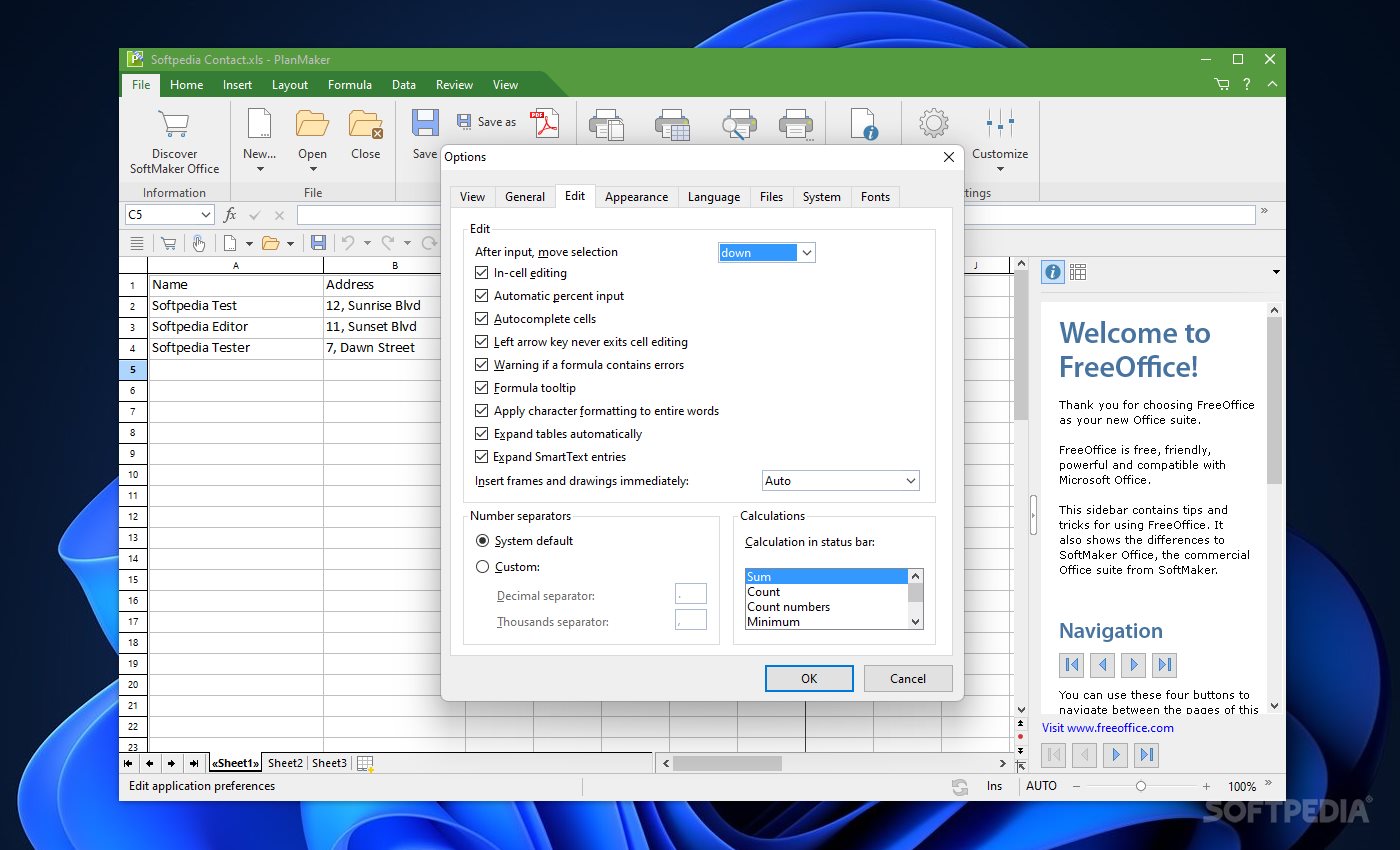Click the shopping cart icon in title ribbon
This screenshot has width=1400, height=850.
pyautogui.click(x=1222, y=85)
